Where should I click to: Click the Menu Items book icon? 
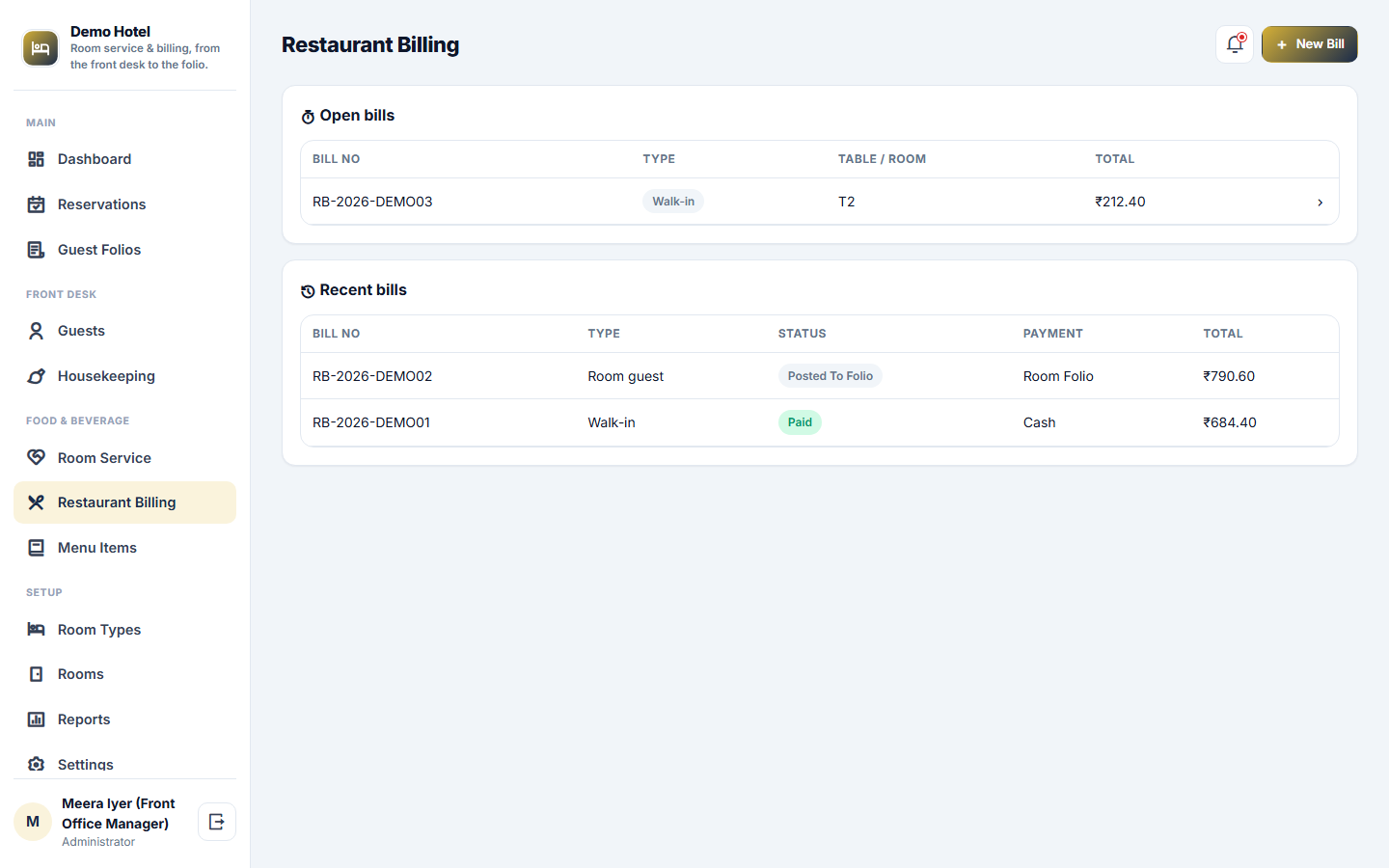pyautogui.click(x=37, y=548)
